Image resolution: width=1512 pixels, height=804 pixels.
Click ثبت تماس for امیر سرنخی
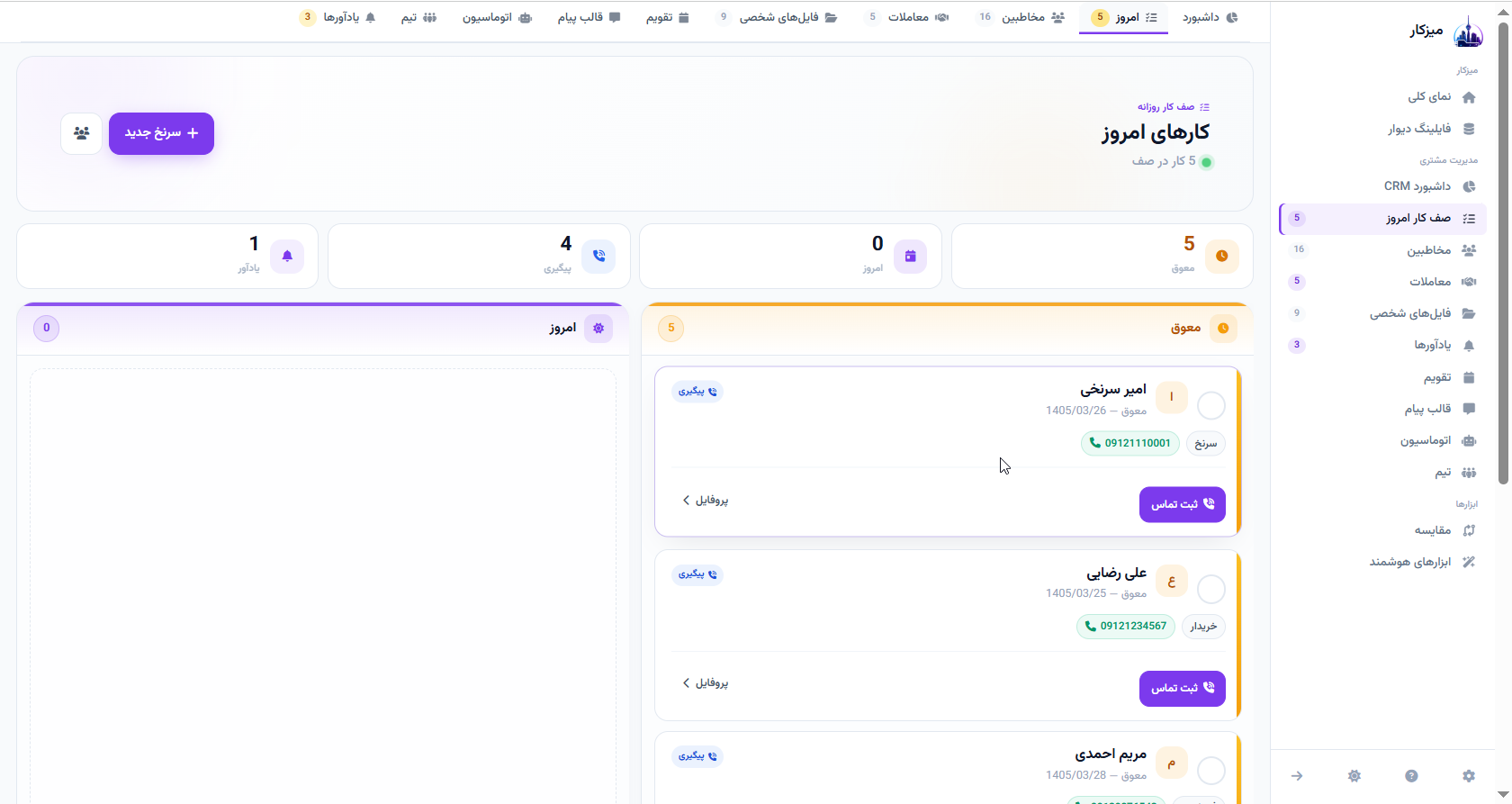tap(1182, 504)
